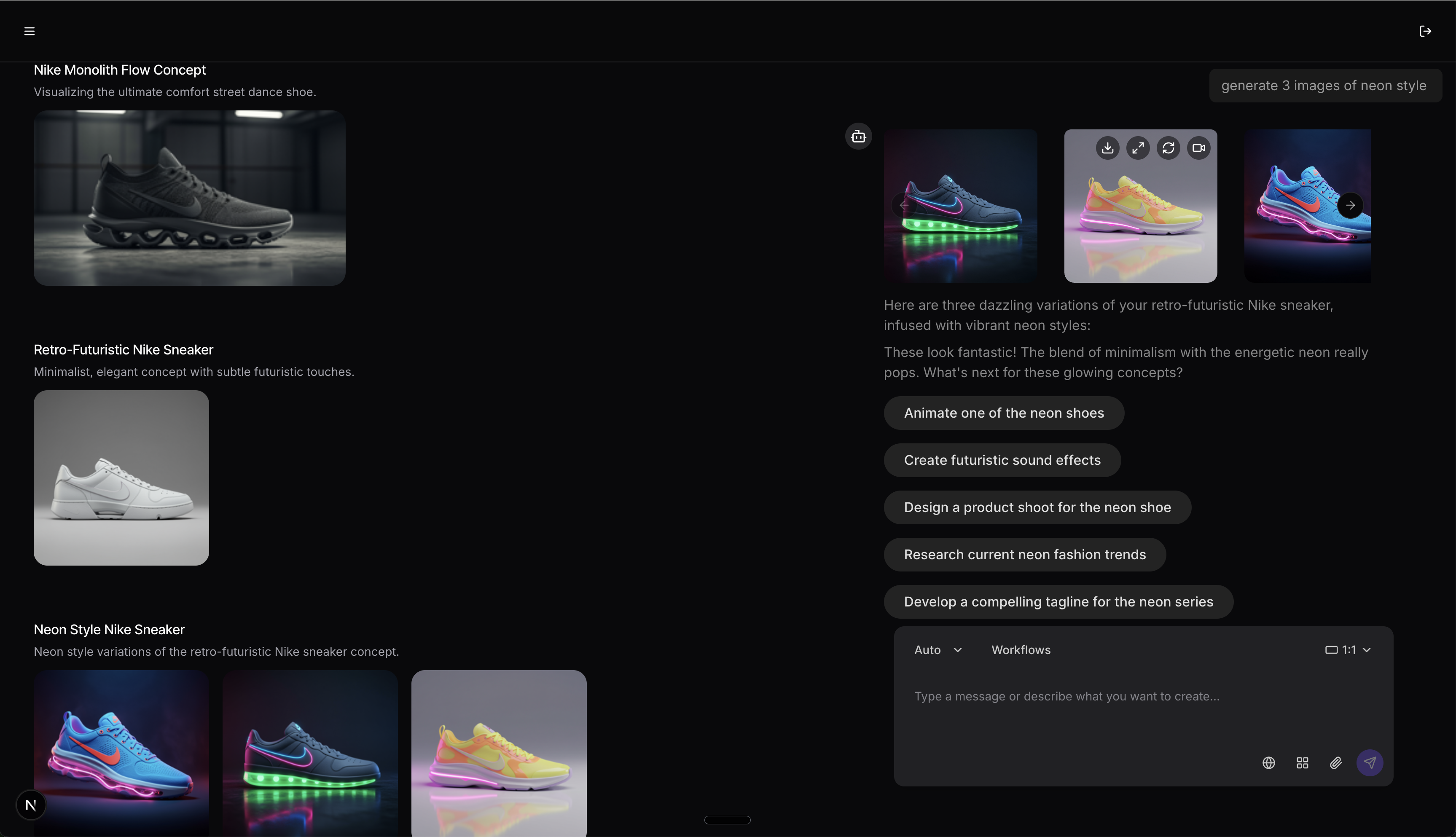This screenshot has width=1456, height=837.
Task: Choose 'Research current neon fashion trends'
Action: coord(1025,554)
